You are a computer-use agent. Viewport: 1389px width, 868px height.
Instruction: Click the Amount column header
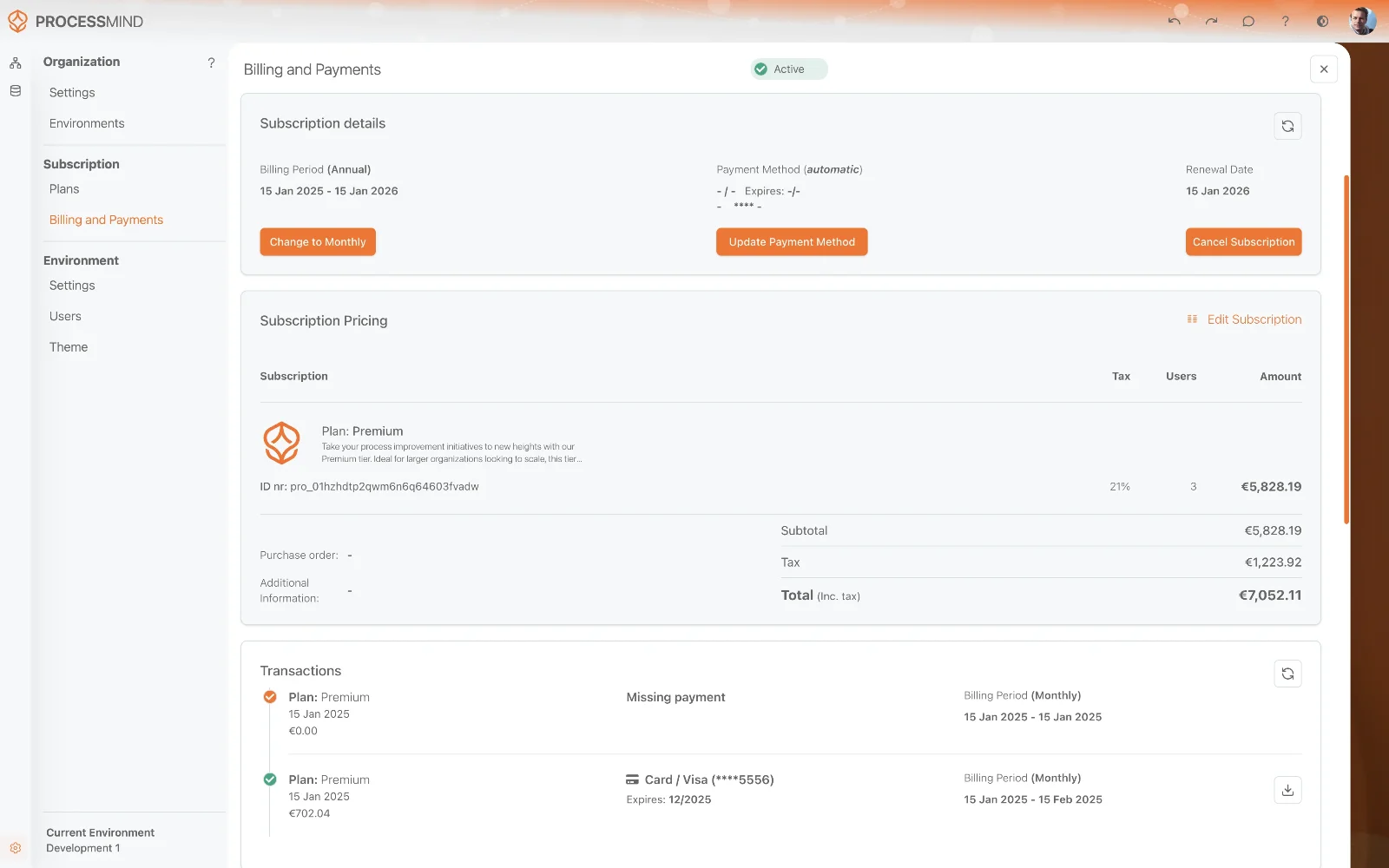1280,377
